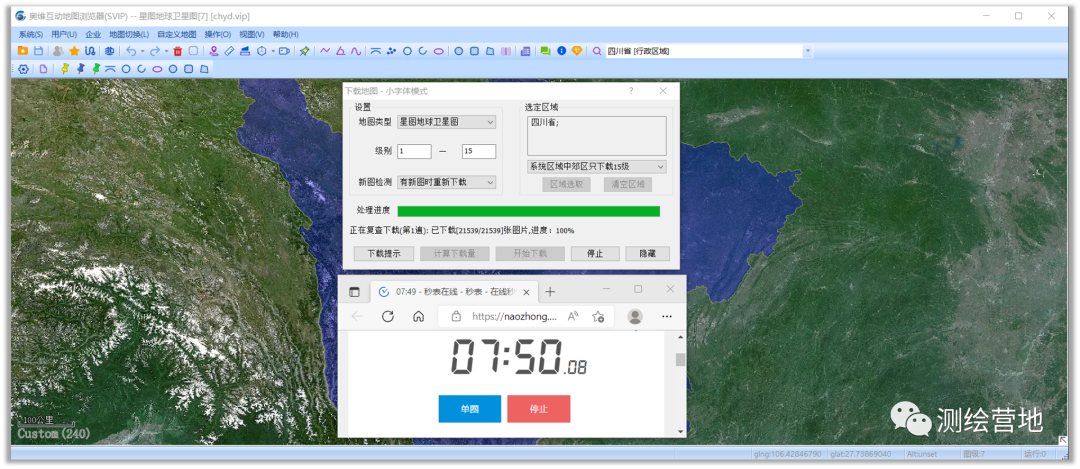Click the save disk icon in toolbar
The height and width of the screenshot is (469, 1080).
click(39, 50)
